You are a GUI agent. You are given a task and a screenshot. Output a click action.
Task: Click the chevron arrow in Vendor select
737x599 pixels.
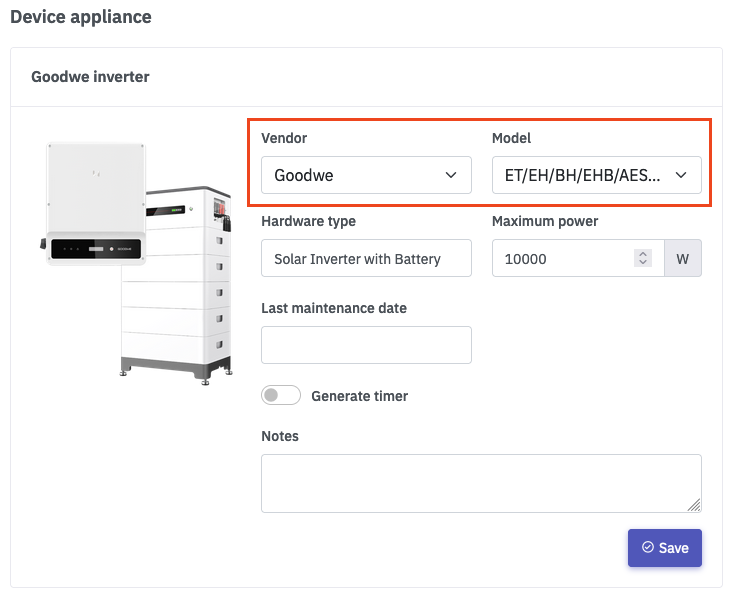[x=450, y=175]
